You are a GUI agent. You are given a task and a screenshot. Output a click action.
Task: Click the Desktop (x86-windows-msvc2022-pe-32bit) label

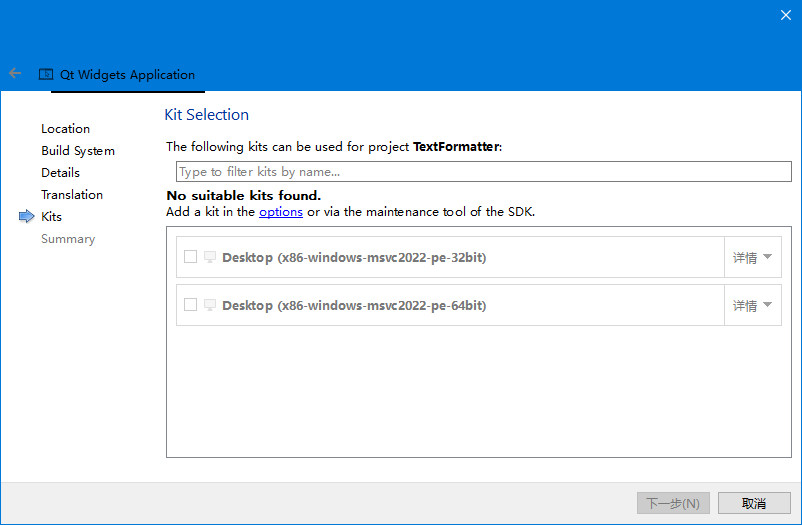(354, 257)
